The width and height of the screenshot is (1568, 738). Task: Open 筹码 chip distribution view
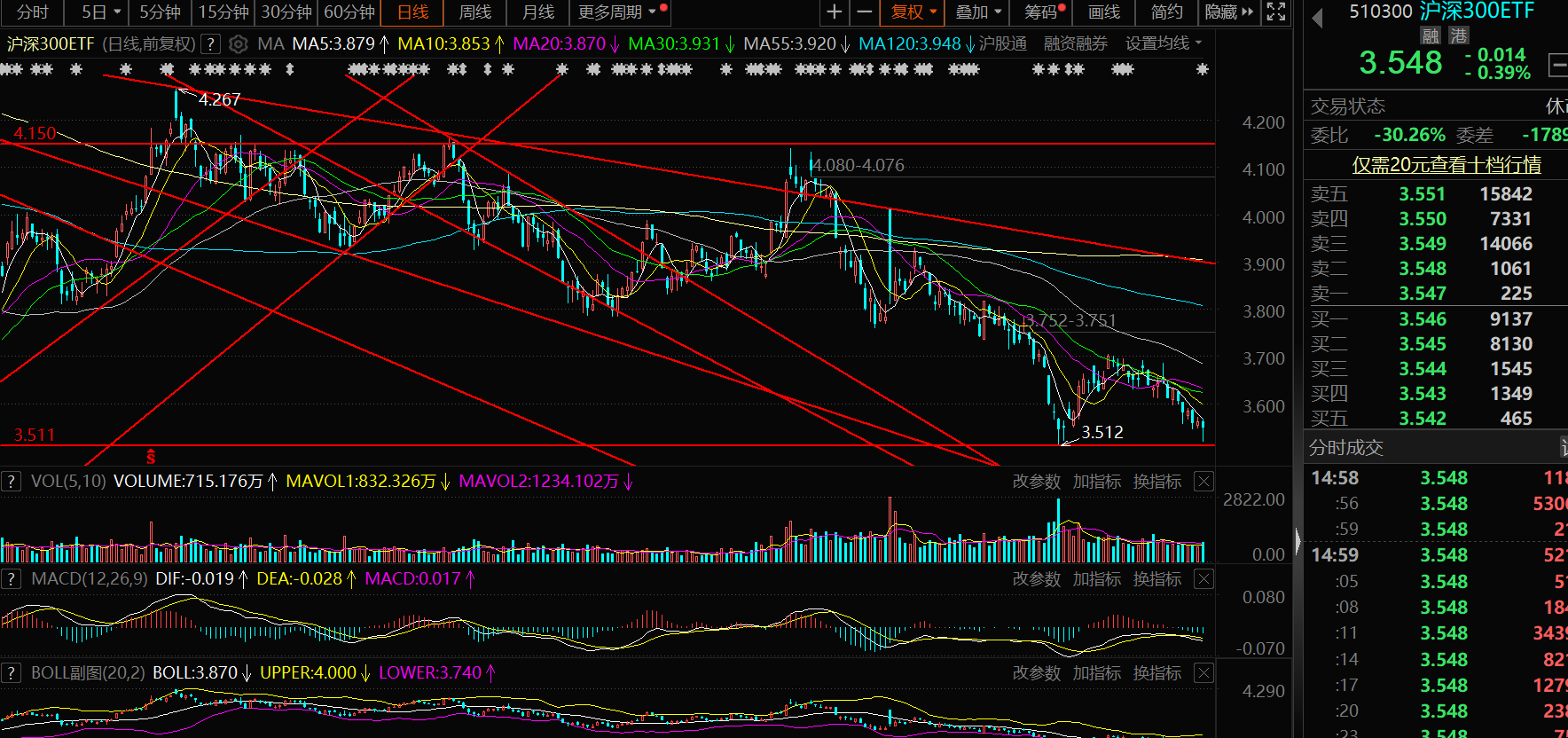click(1041, 12)
